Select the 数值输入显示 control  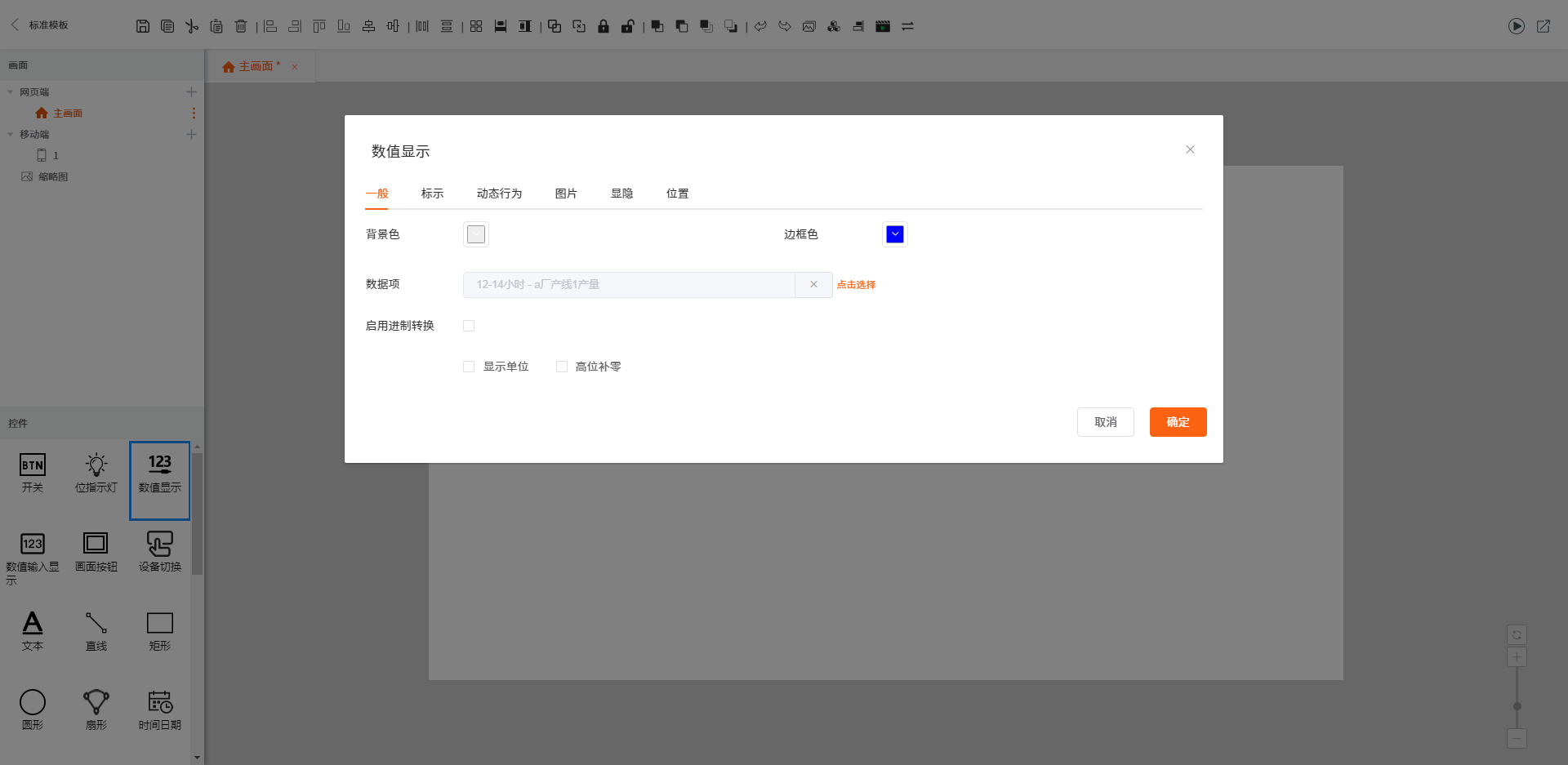coord(33,558)
